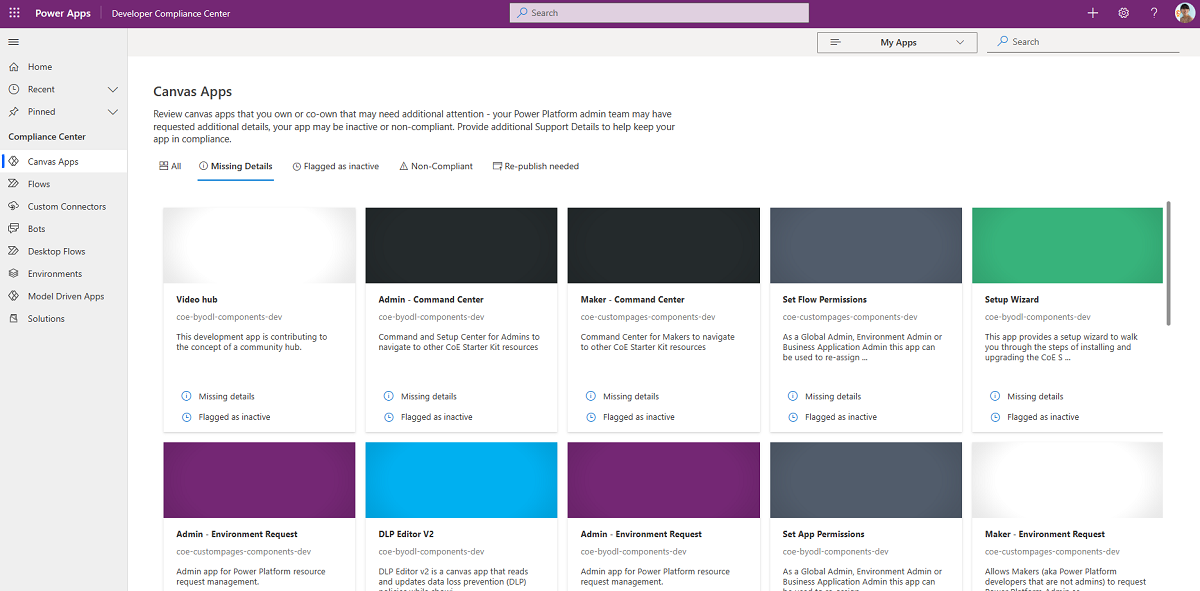Image resolution: width=1200 pixels, height=591 pixels.
Task: Click the plus icon to create new
Action: (x=1093, y=13)
